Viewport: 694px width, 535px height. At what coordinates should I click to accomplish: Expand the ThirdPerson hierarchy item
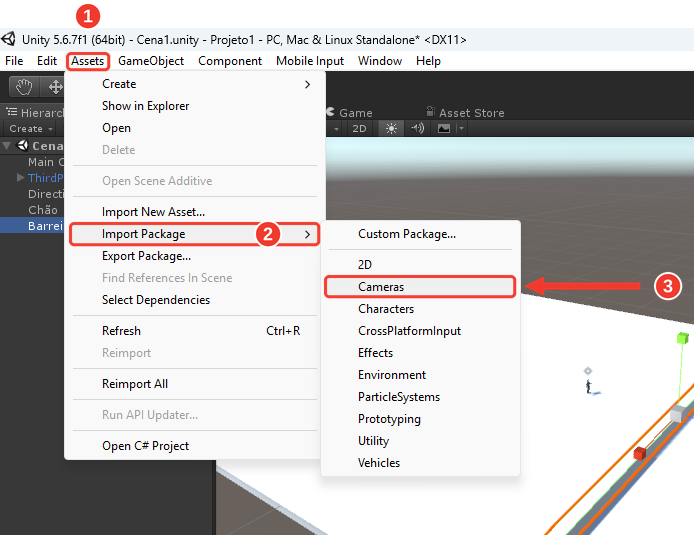pyautogui.click(x=20, y=177)
